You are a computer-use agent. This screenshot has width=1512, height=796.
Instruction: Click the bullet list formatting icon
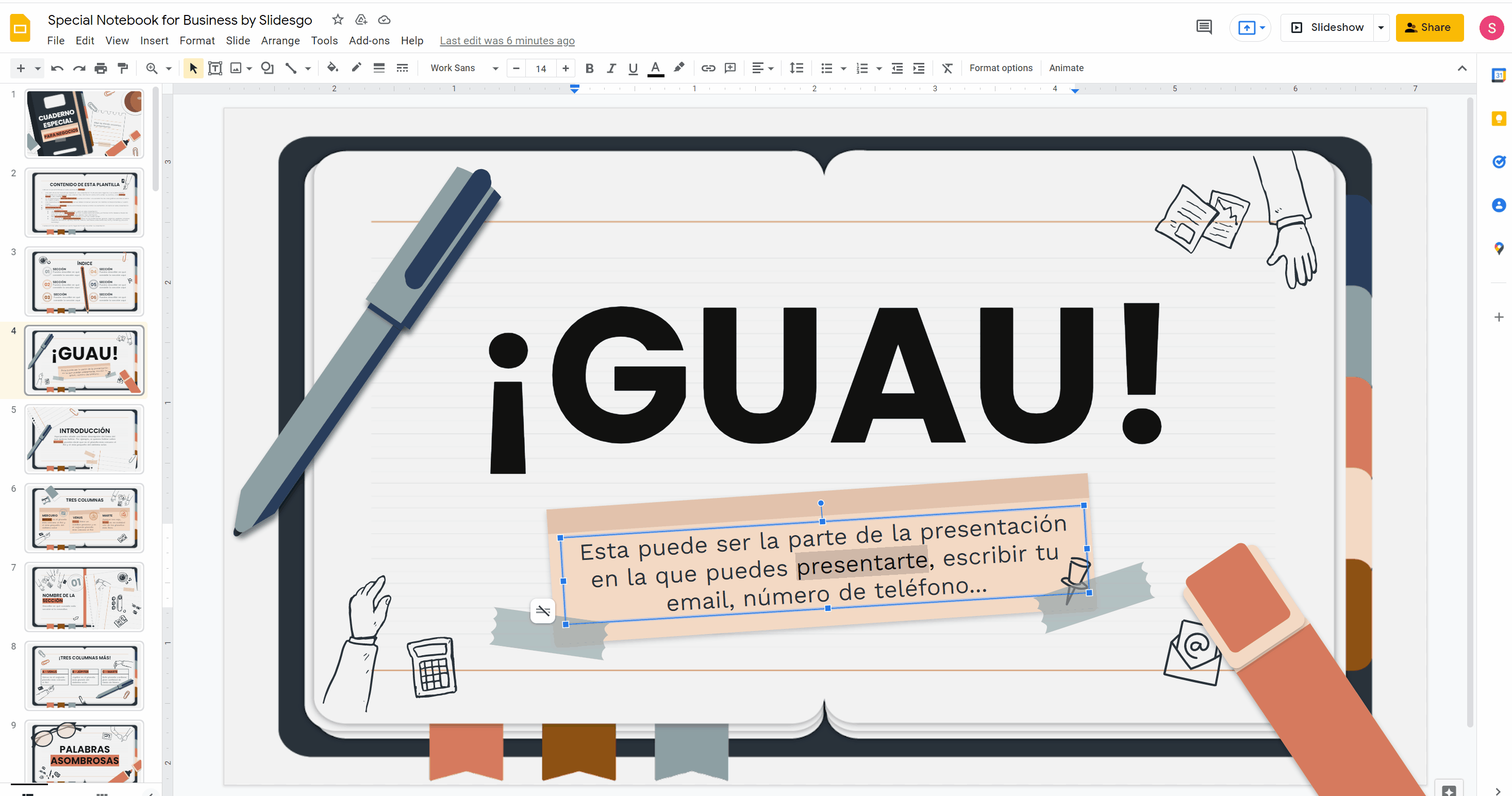[x=825, y=68]
